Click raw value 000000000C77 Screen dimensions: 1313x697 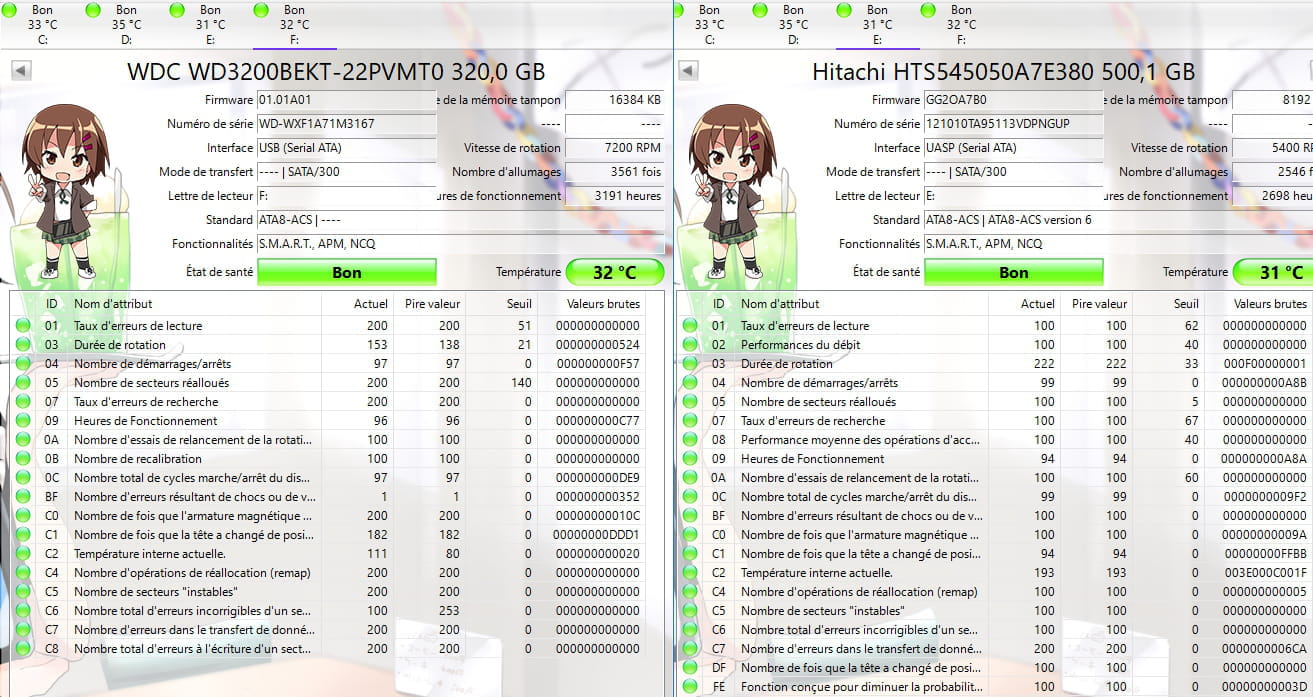[598, 420]
